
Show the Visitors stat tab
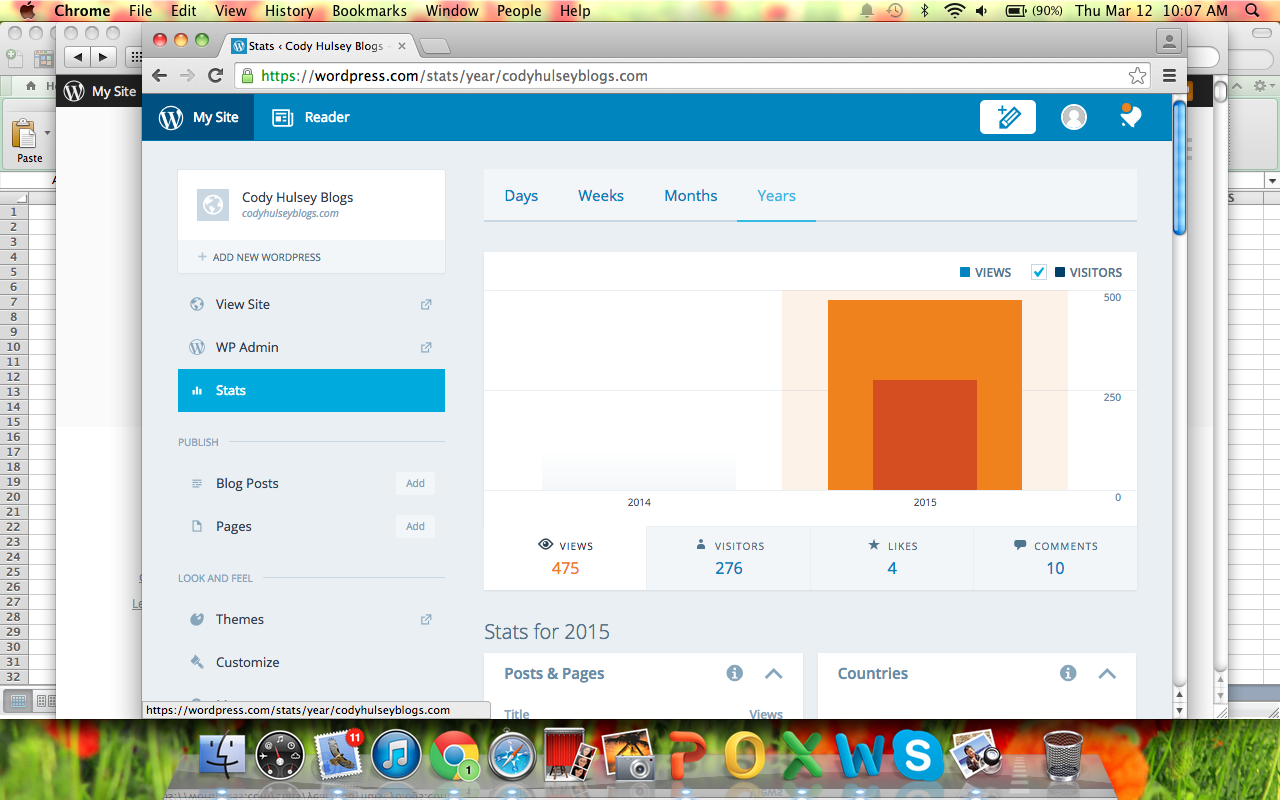tap(728, 558)
